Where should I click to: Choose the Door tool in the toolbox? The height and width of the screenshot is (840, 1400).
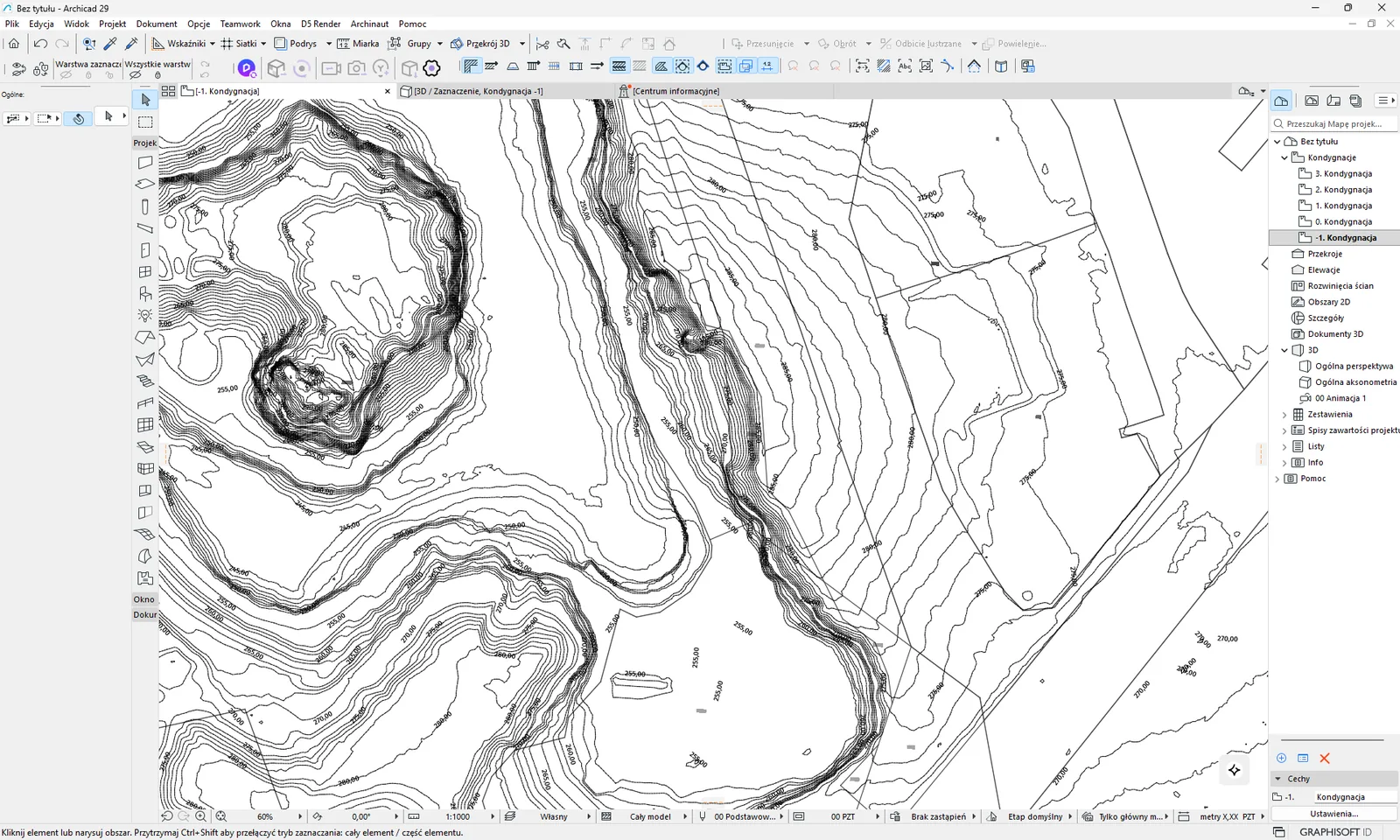coord(145,250)
